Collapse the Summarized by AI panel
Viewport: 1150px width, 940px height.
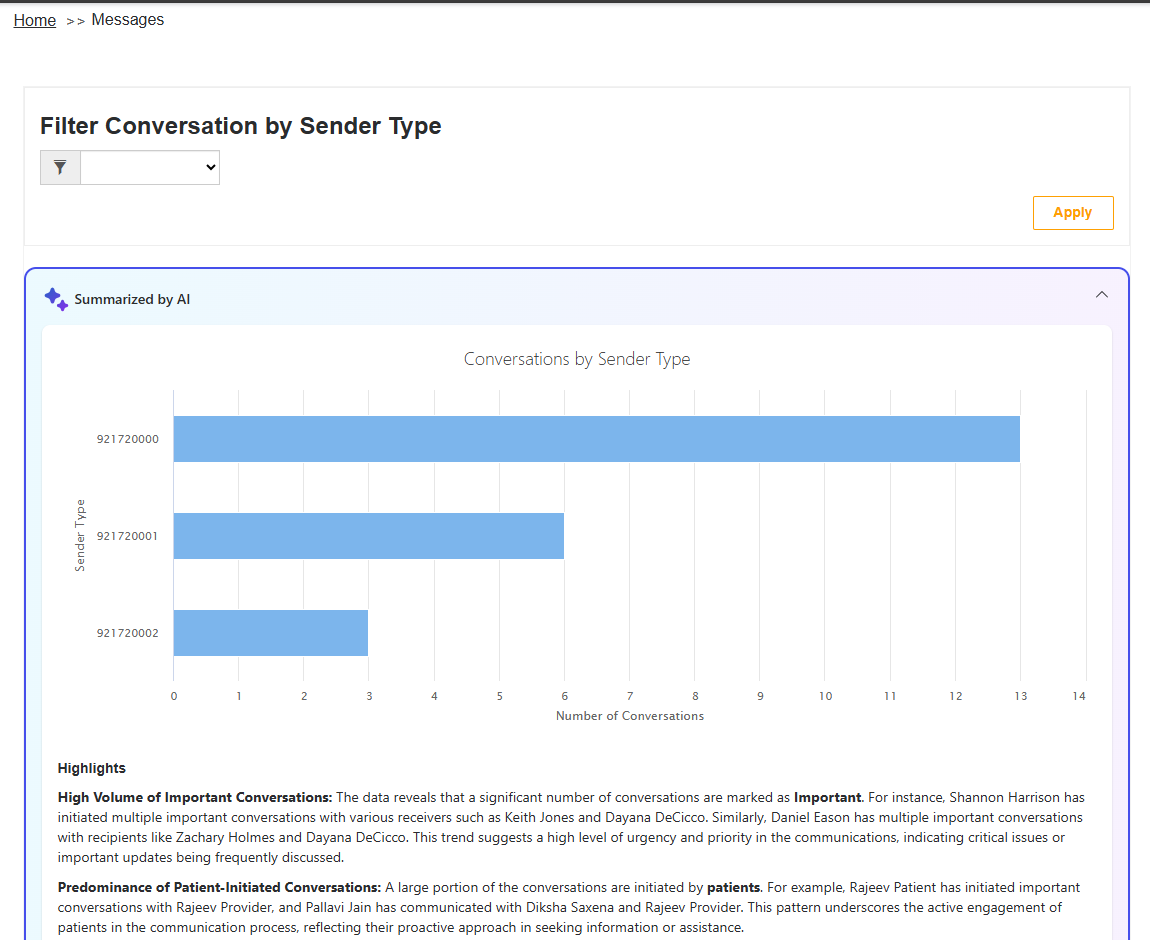pos(1102,295)
